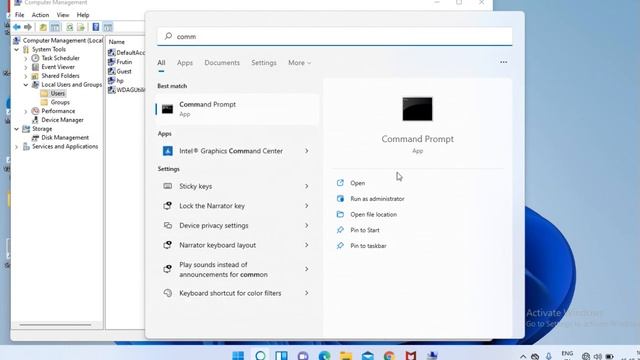This screenshot has width=640, height=360.
Task: Click three-dot options icon in search panel
Action: (504, 62)
